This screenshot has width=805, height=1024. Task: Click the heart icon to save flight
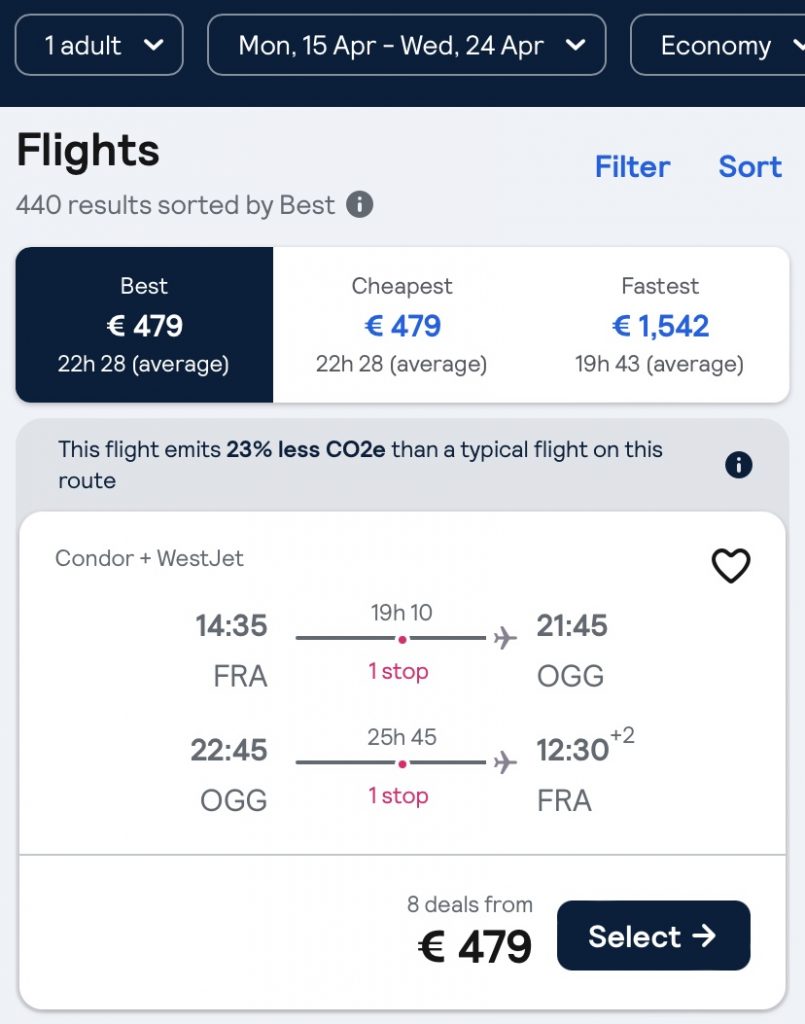point(730,566)
